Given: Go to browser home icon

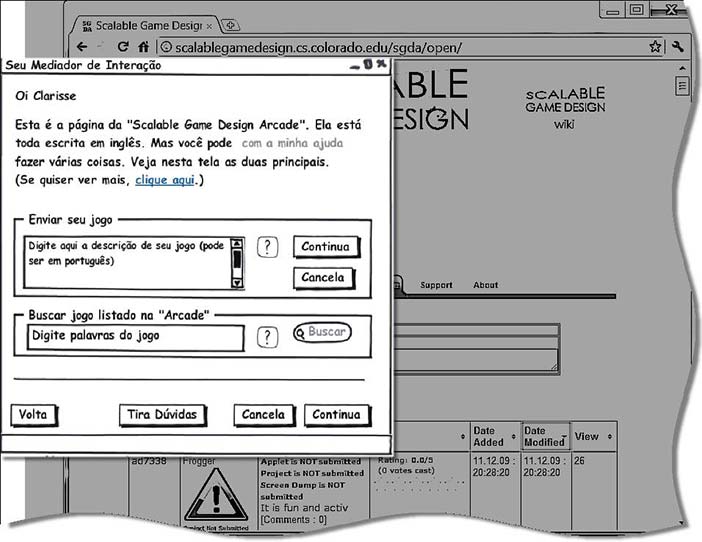Looking at the screenshot, I should (x=143, y=47).
